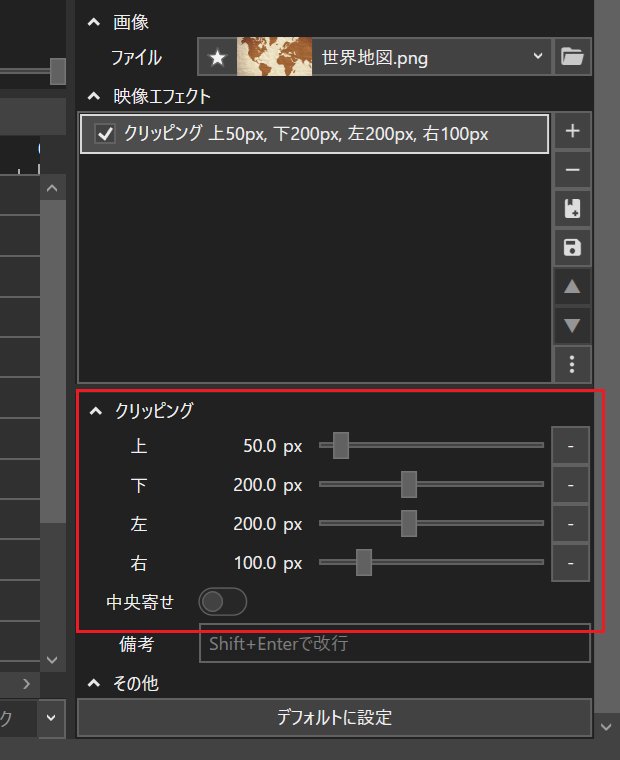620x760 pixels.
Task: Remove selected effect with minus button
Action: pyautogui.click(x=572, y=170)
